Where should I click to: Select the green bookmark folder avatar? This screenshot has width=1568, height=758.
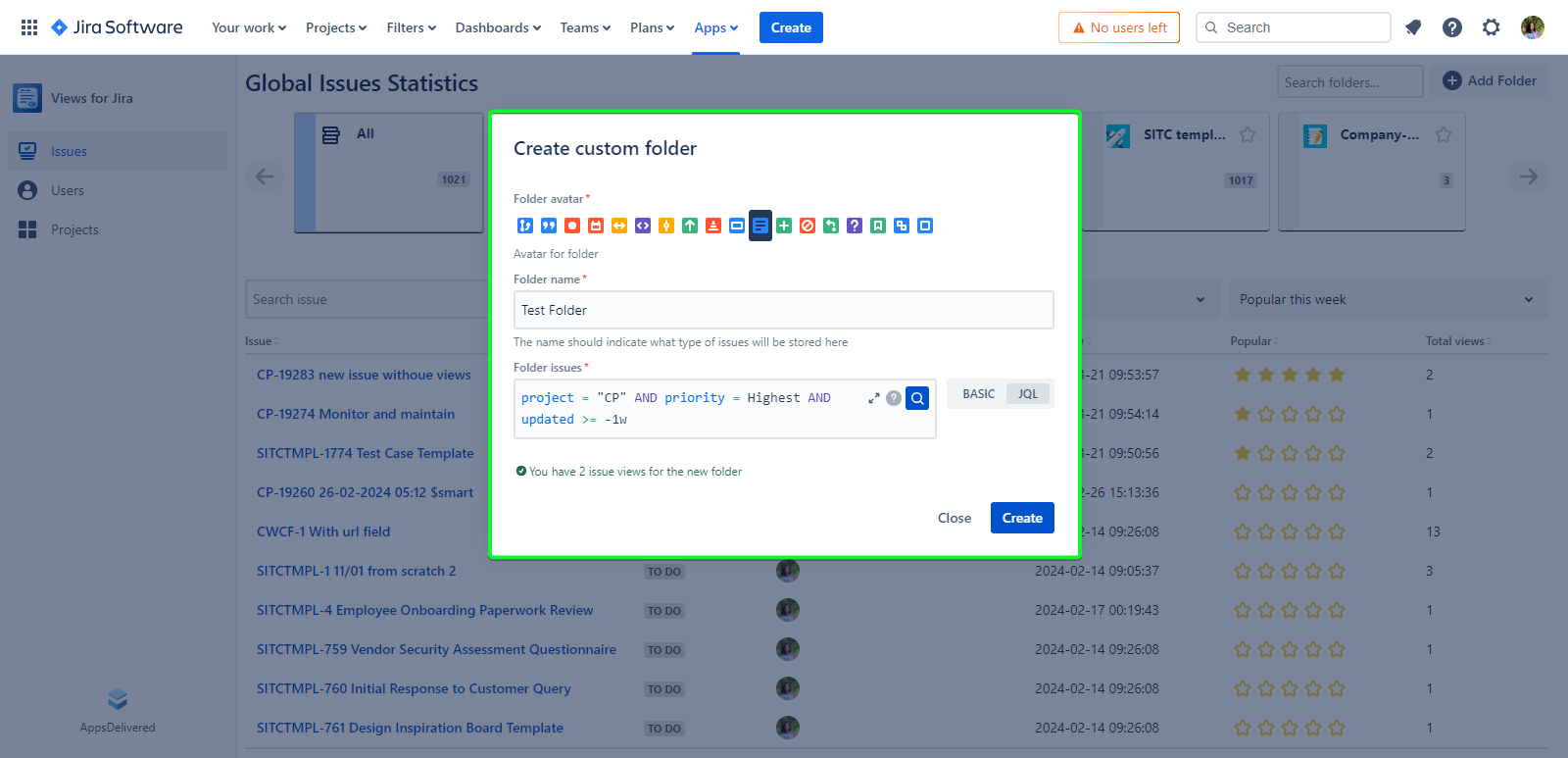pos(878,226)
